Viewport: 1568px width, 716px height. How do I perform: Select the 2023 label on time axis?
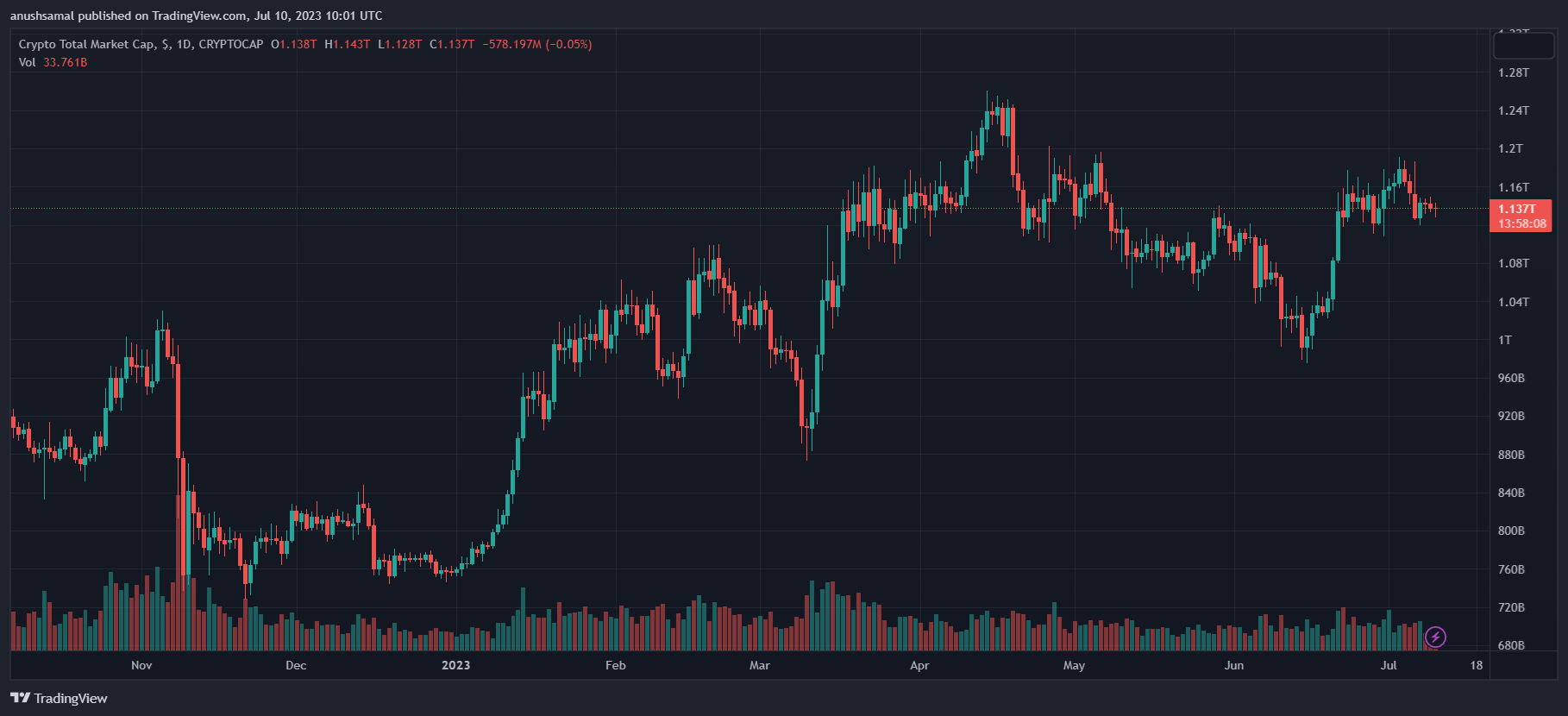[455, 665]
